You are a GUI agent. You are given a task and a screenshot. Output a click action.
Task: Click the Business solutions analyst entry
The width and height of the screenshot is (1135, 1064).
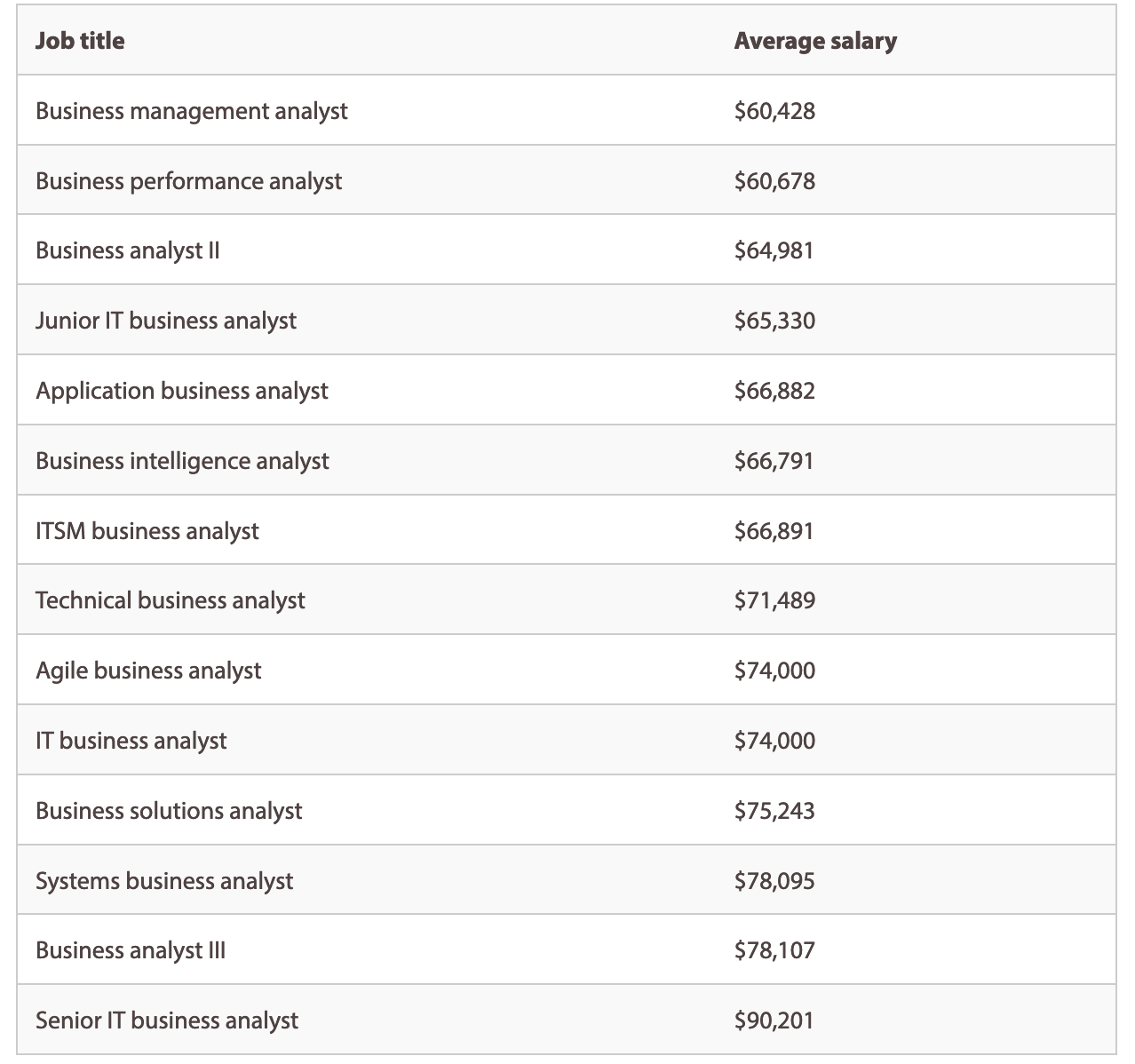click(x=168, y=810)
